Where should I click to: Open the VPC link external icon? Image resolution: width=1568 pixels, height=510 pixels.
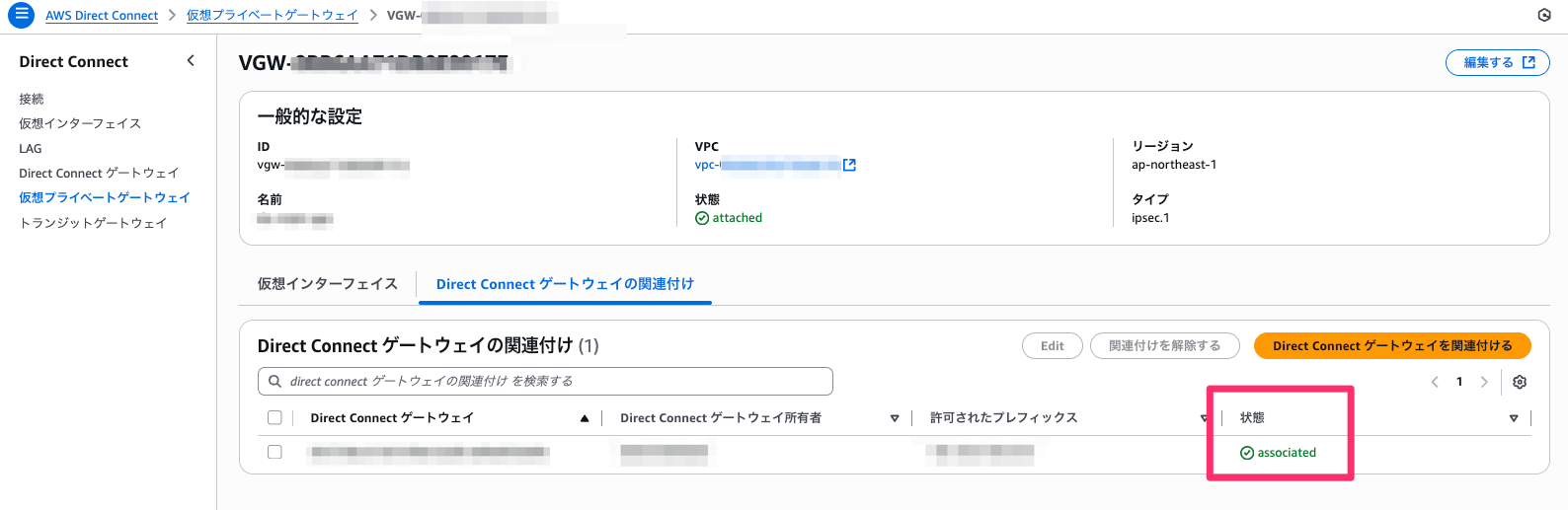849,165
